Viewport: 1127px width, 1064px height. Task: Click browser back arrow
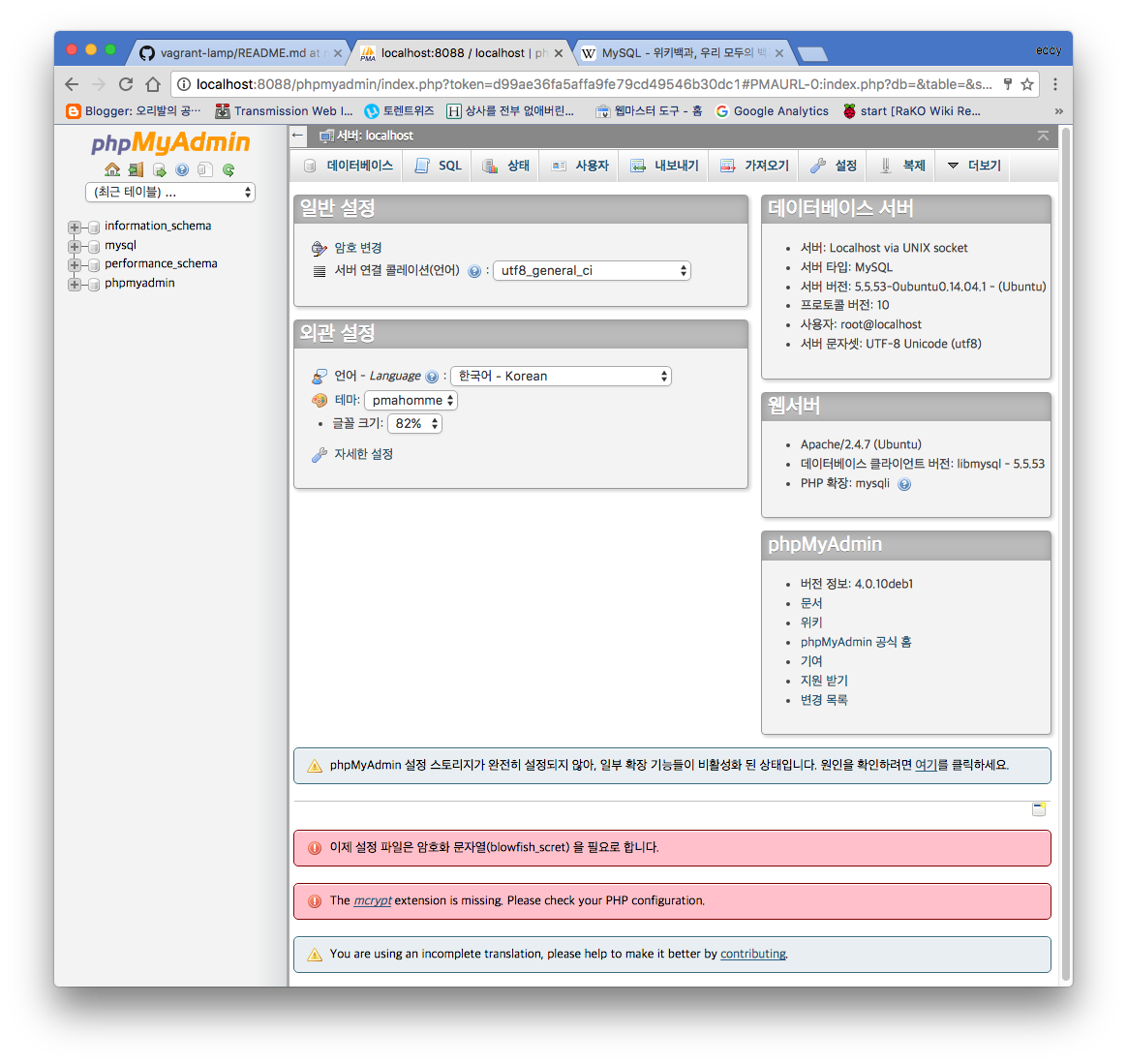[x=71, y=84]
